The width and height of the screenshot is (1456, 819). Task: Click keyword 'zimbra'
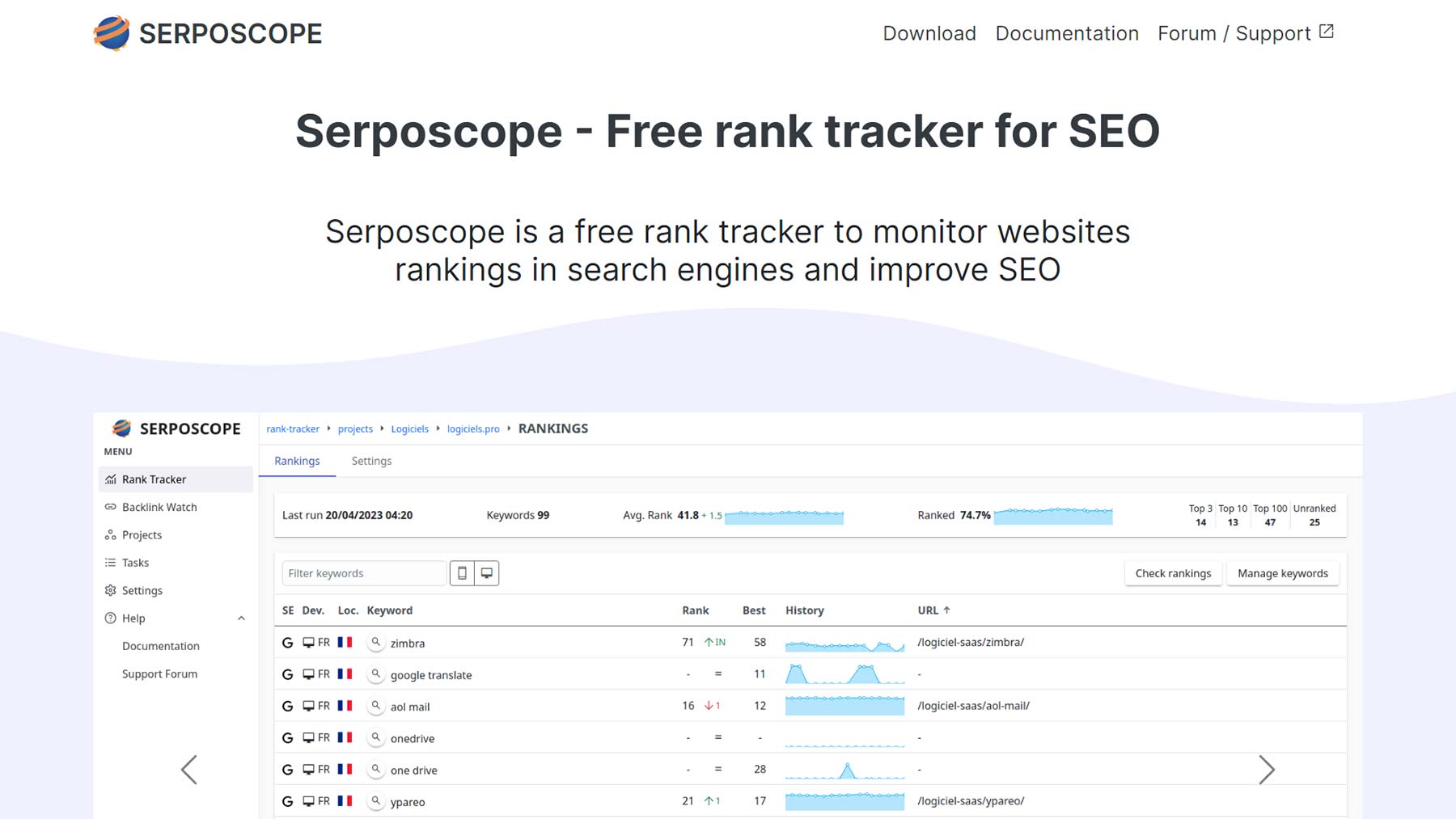(x=408, y=644)
